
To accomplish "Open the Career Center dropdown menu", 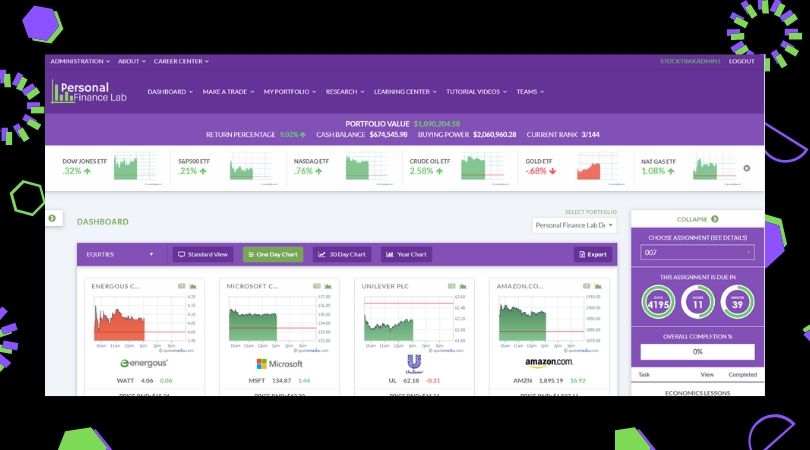I will tap(181, 61).
